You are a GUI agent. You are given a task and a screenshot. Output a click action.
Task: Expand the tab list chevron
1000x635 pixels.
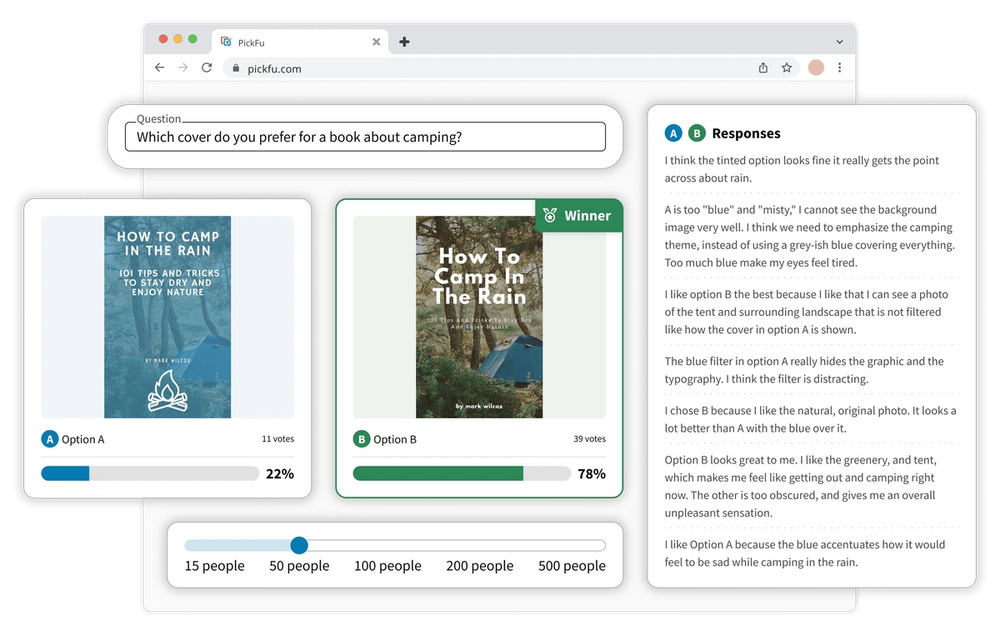(x=839, y=42)
